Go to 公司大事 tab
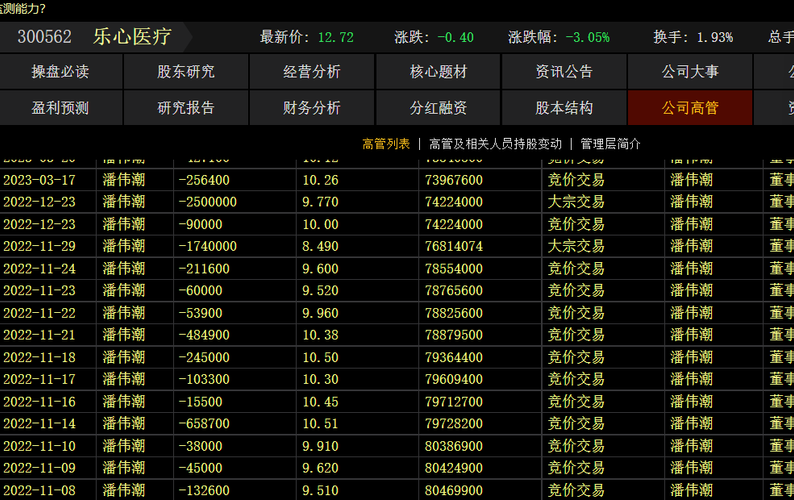This screenshot has height=500, width=794. 690,71
